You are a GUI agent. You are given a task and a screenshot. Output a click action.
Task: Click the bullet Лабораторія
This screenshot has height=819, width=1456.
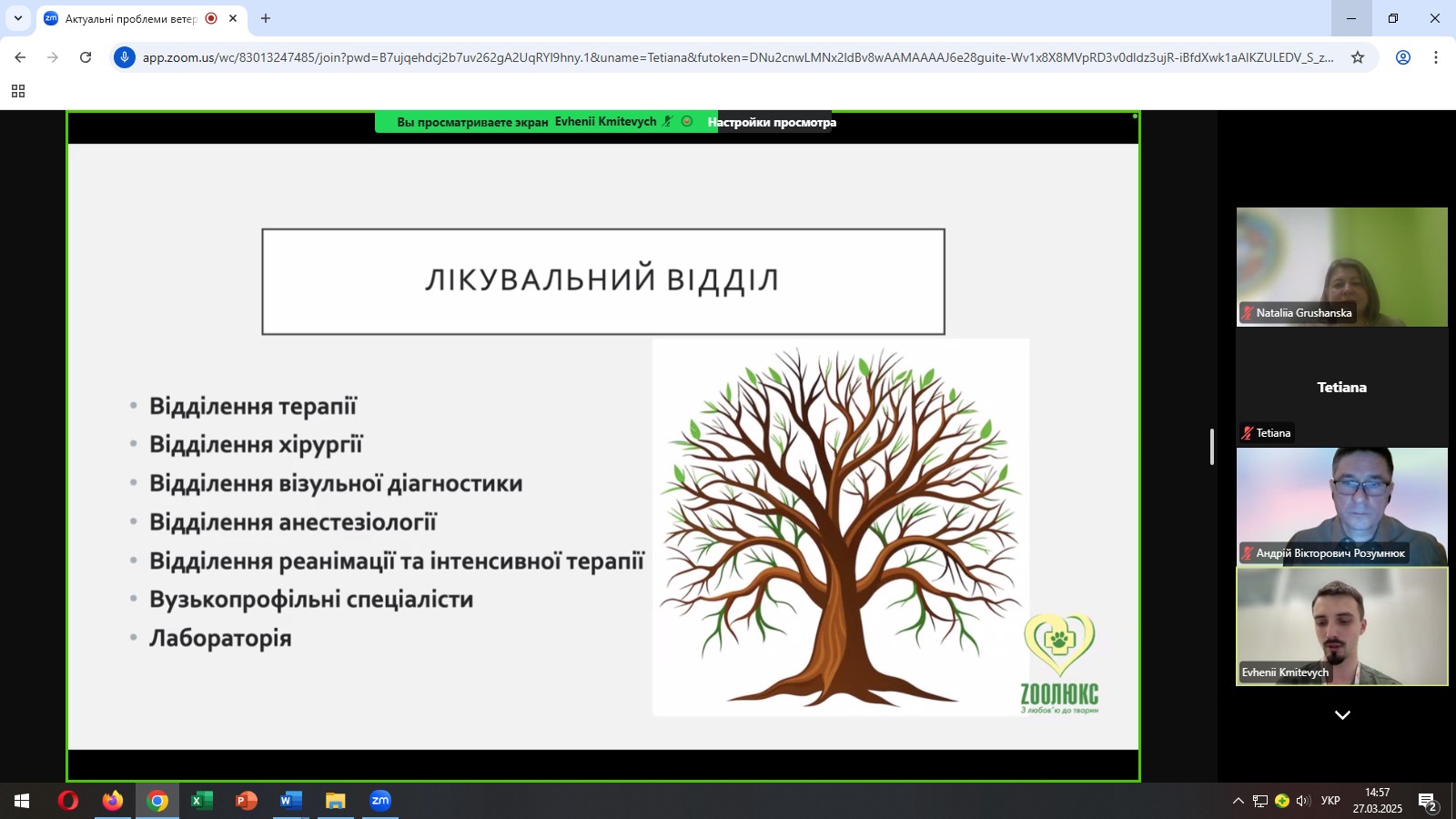click(220, 638)
